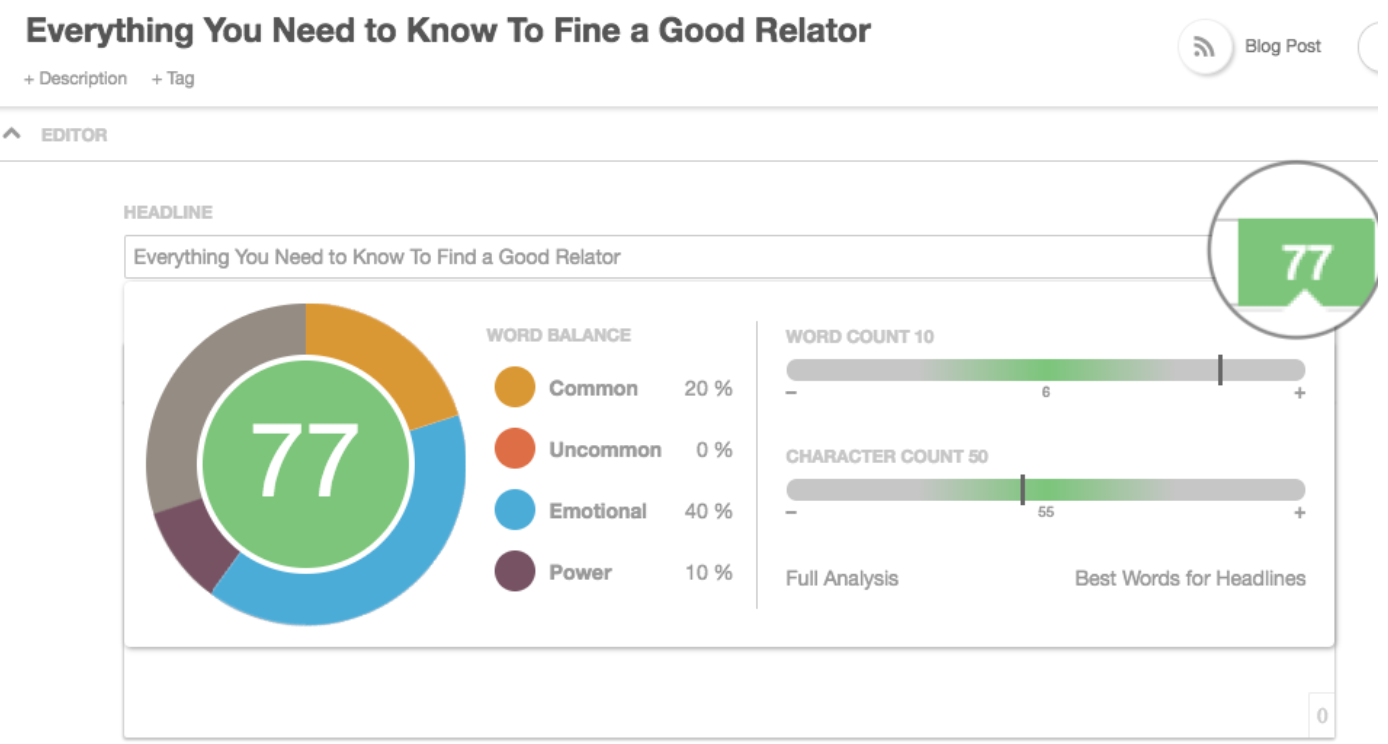Click the green 77 headline score badge
This screenshot has height=744, width=1388.
[x=1306, y=263]
